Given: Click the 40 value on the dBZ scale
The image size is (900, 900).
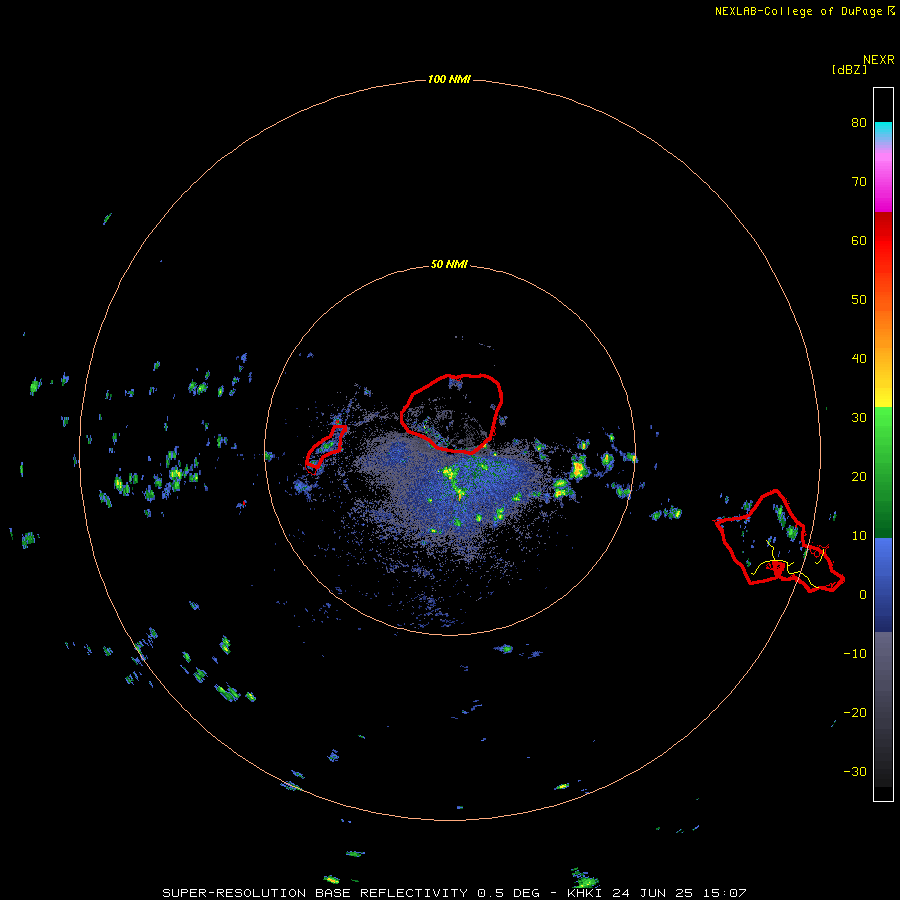Looking at the screenshot, I should 859,359.
